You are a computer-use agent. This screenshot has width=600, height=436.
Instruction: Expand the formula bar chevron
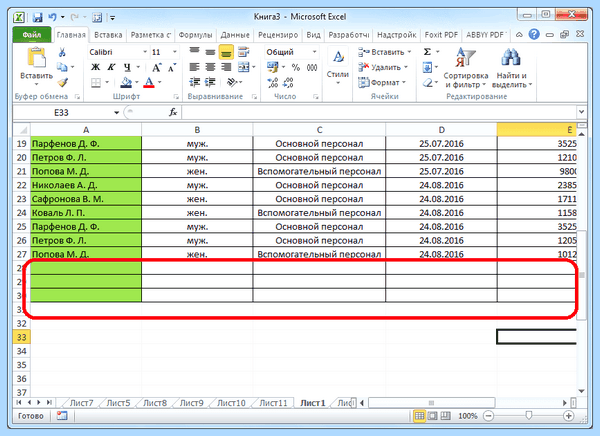(581, 112)
